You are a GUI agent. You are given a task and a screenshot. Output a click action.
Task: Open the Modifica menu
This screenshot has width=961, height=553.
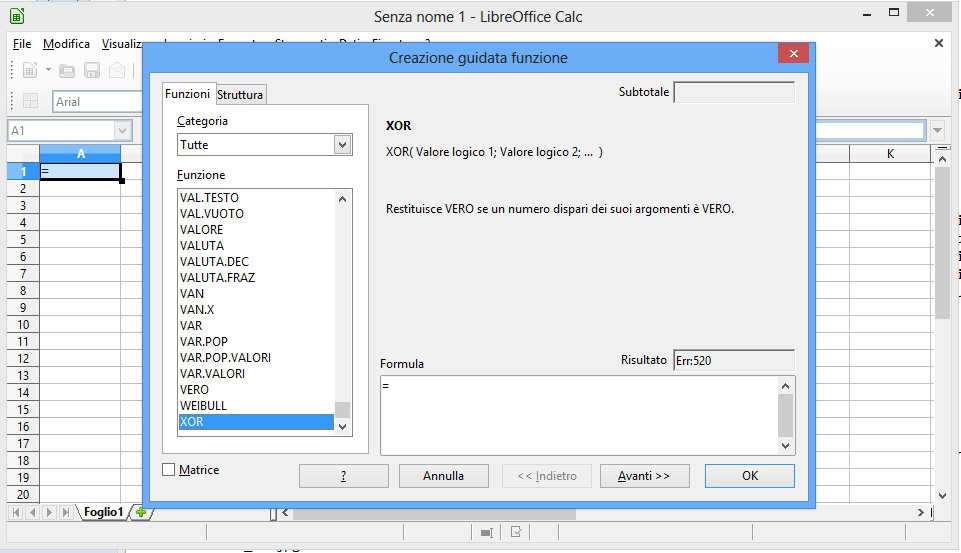pyautogui.click(x=66, y=44)
